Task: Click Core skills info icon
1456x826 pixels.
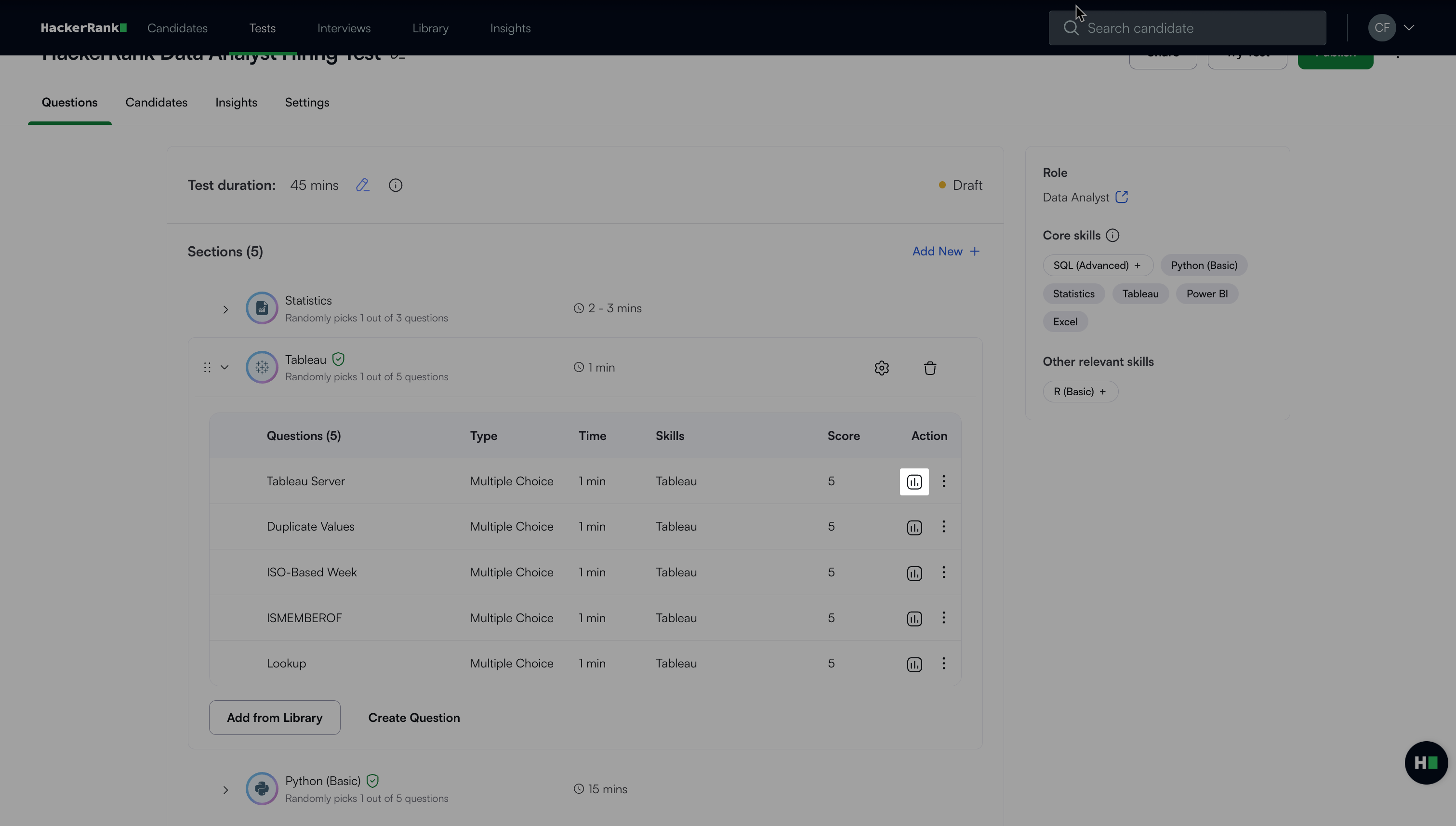Action: [x=1112, y=235]
